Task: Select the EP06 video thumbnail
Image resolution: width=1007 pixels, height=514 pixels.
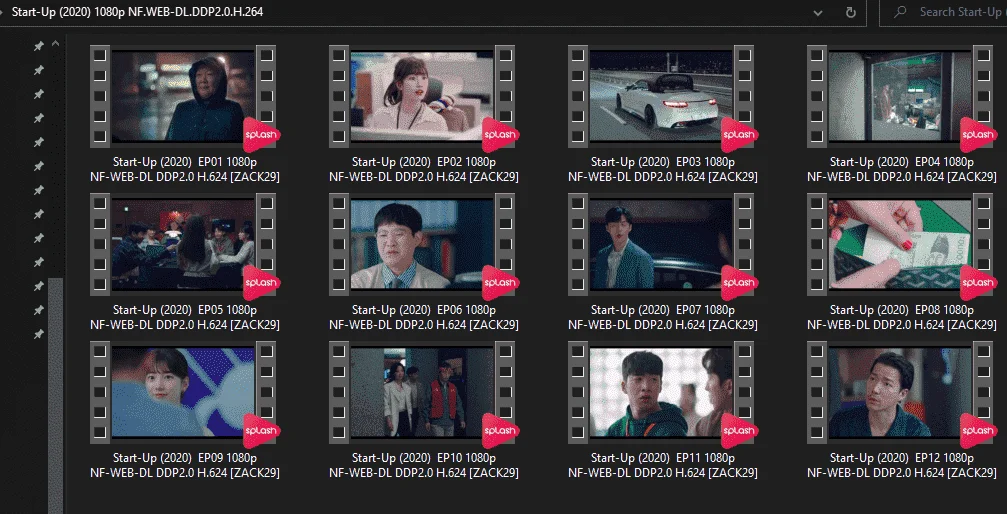Action: click(x=422, y=244)
